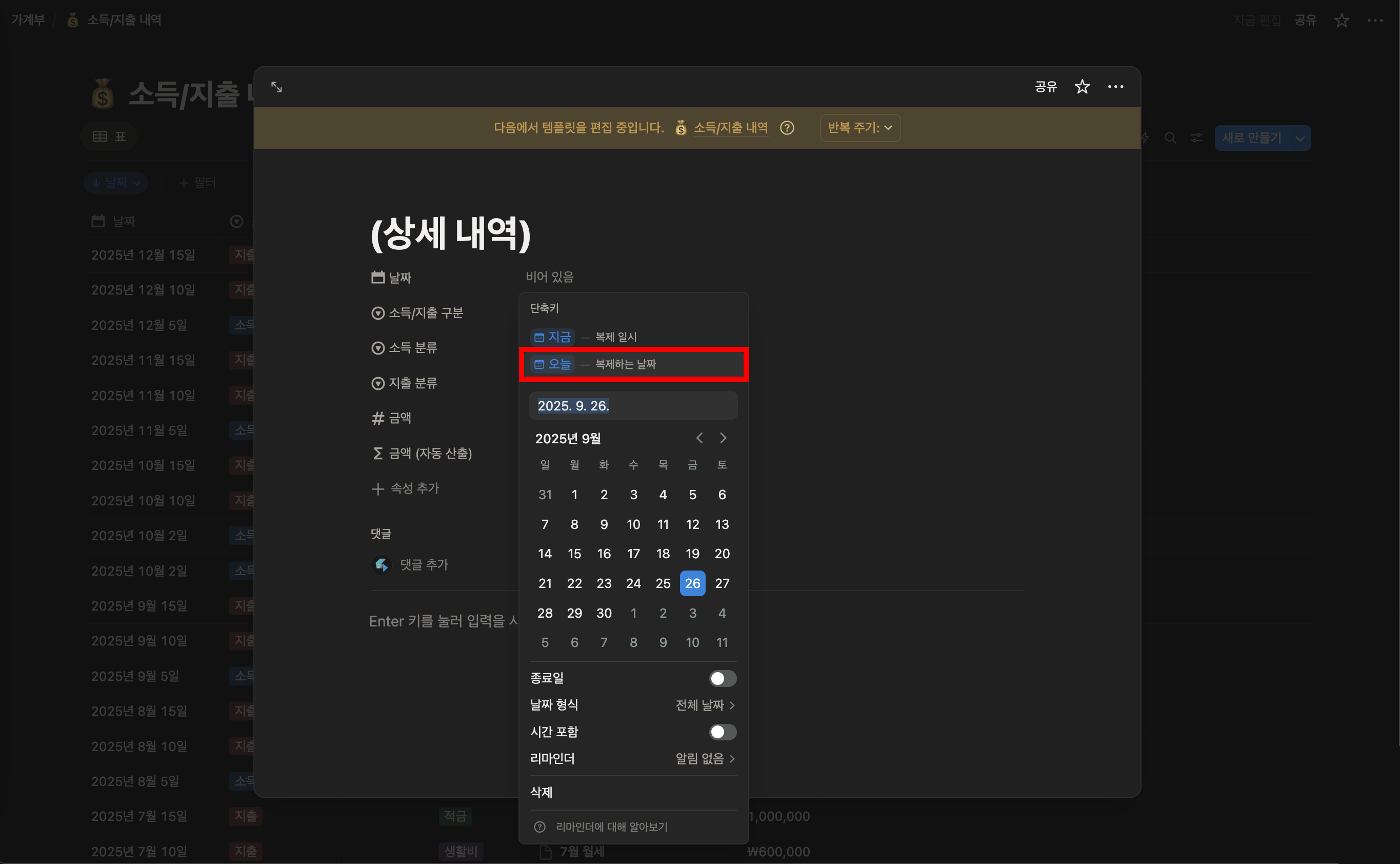Enable the 시간 포함 toggle
1400x864 pixels.
722,732
